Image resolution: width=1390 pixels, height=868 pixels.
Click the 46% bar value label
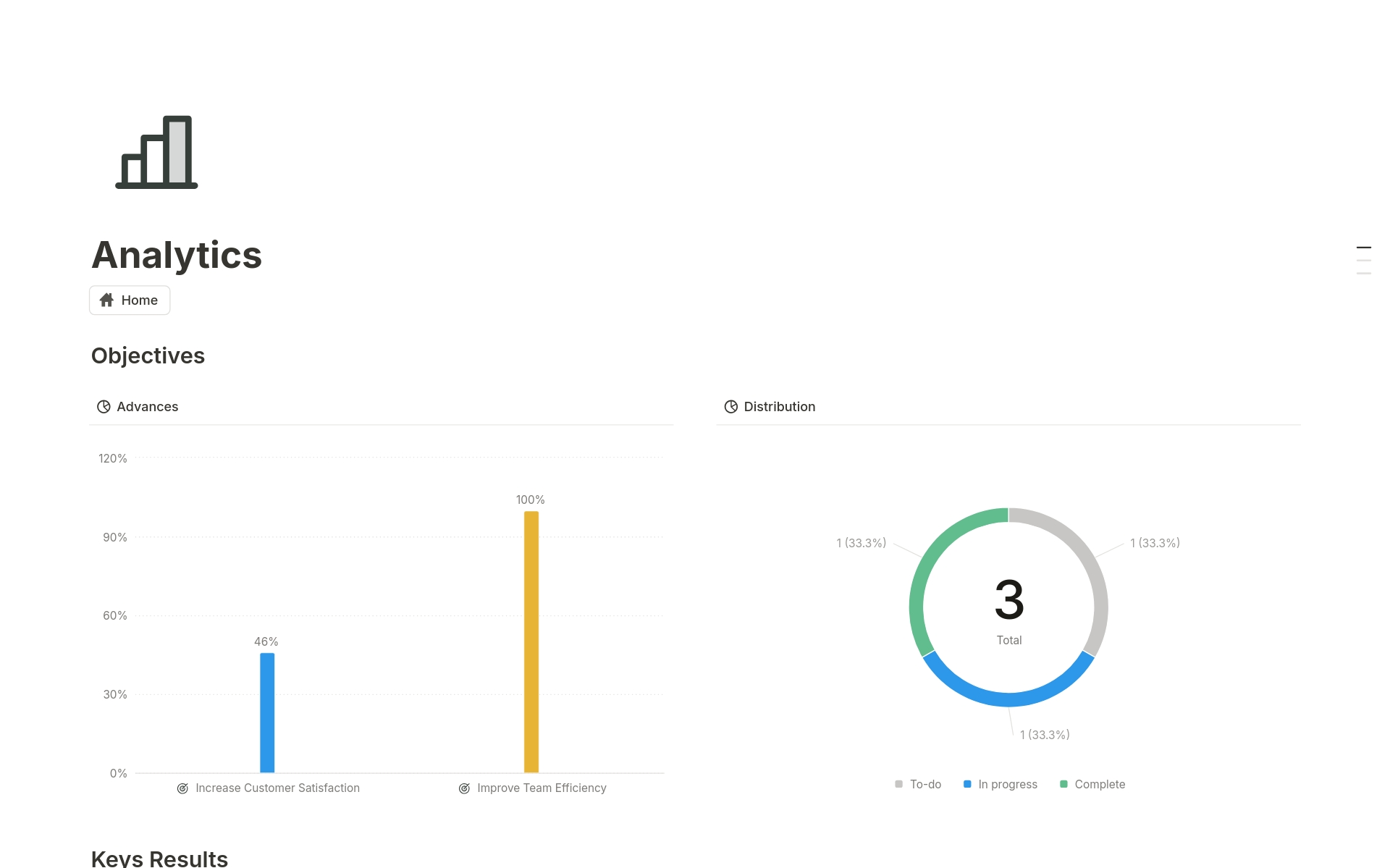click(x=266, y=642)
